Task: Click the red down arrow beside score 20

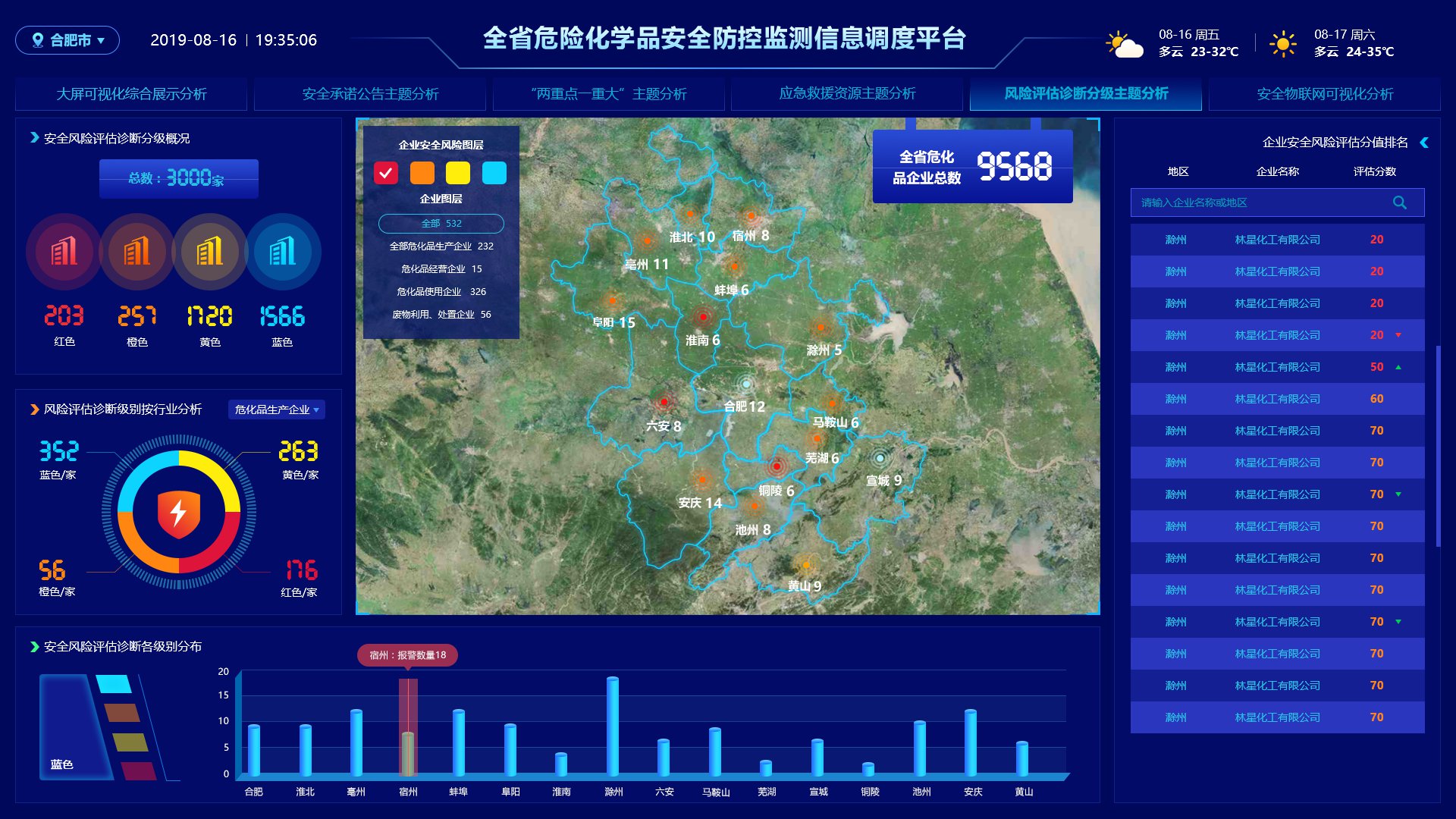Action: [x=1398, y=335]
